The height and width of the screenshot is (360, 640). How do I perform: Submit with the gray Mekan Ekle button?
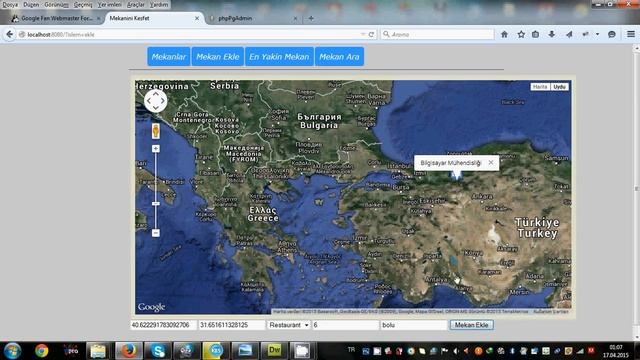click(471, 325)
